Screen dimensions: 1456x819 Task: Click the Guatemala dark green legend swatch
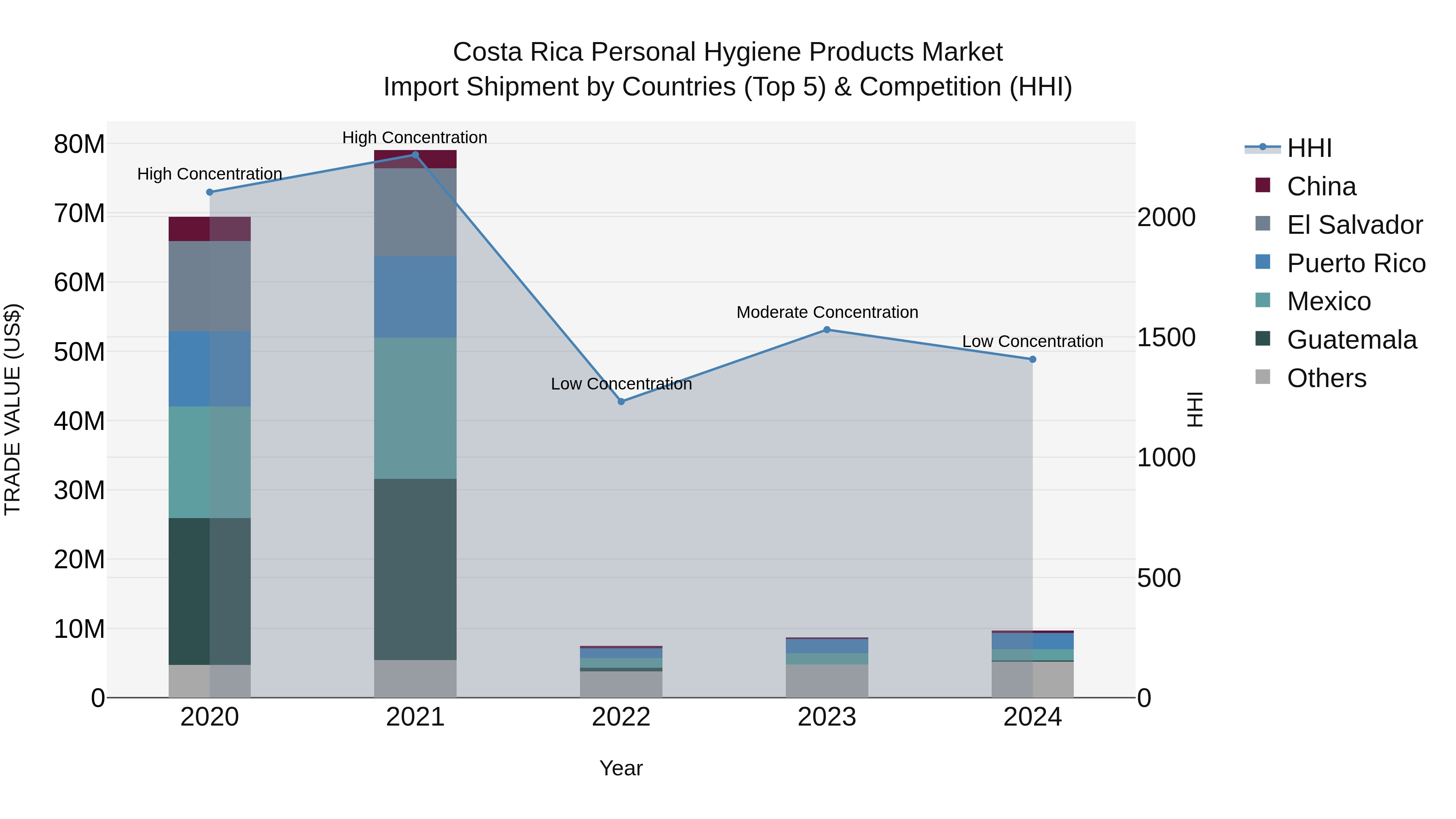(x=1263, y=339)
